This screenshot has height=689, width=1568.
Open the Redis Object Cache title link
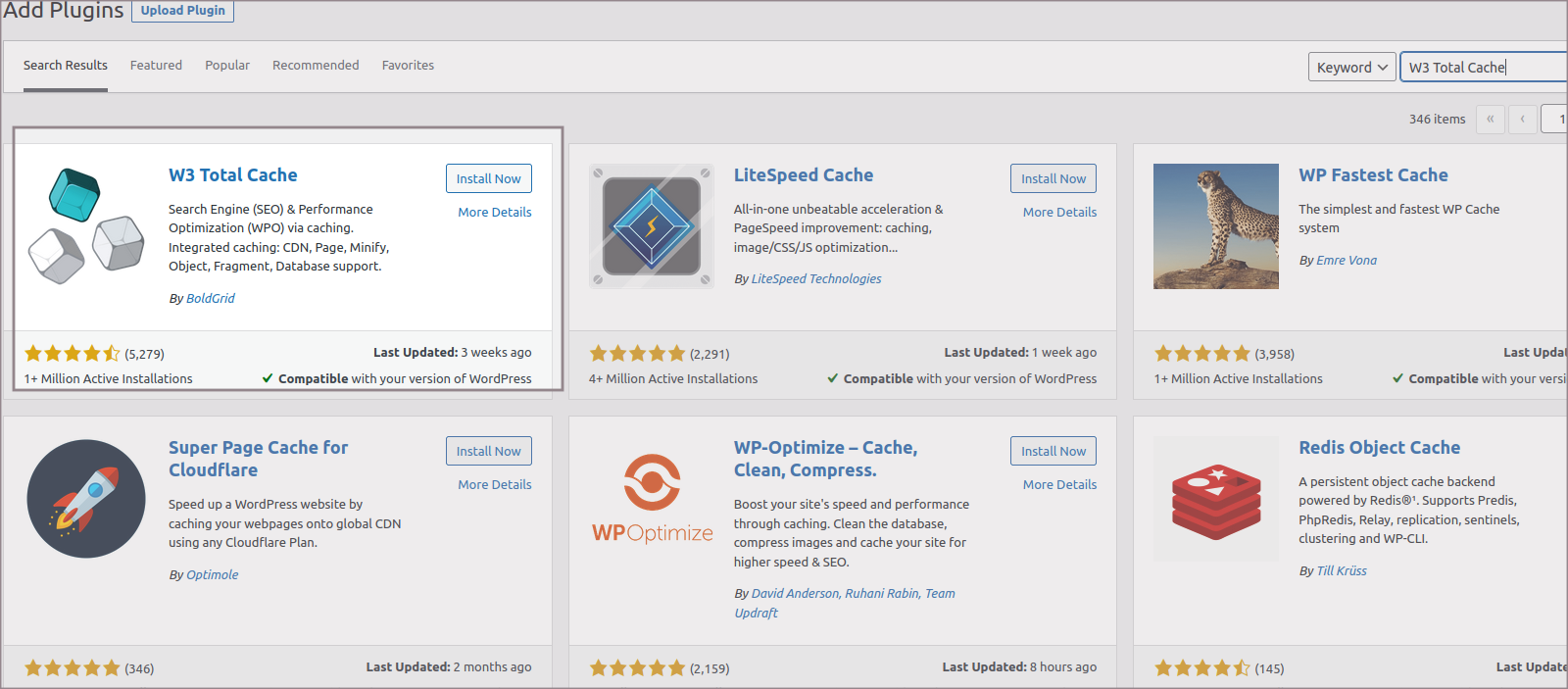1379,448
